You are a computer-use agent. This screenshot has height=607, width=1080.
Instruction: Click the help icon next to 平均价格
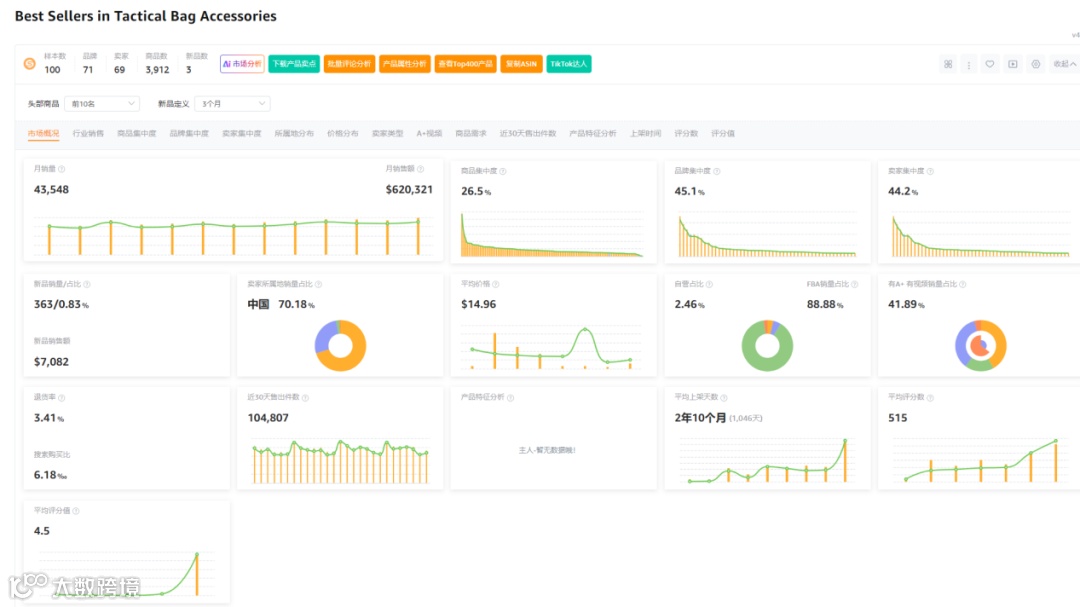tap(496, 284)
